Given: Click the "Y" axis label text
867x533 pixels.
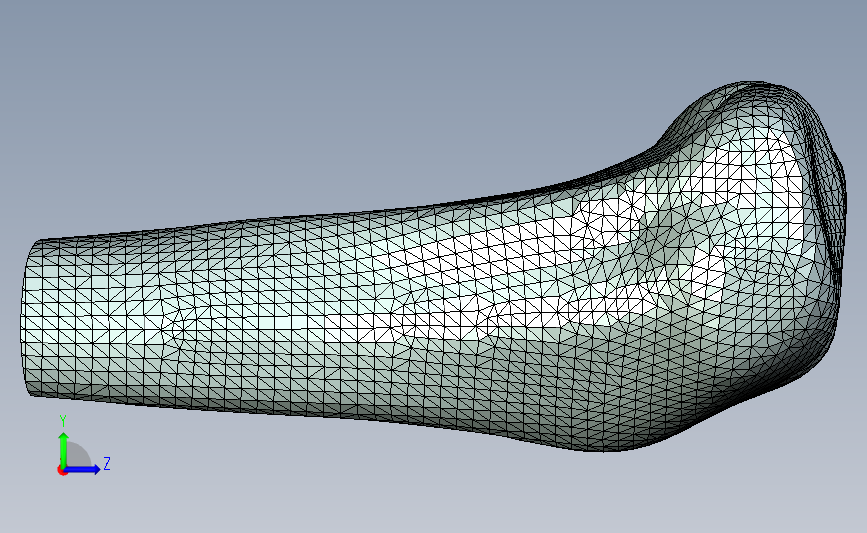Looking at the screenshot, I should tap(63, 422).
